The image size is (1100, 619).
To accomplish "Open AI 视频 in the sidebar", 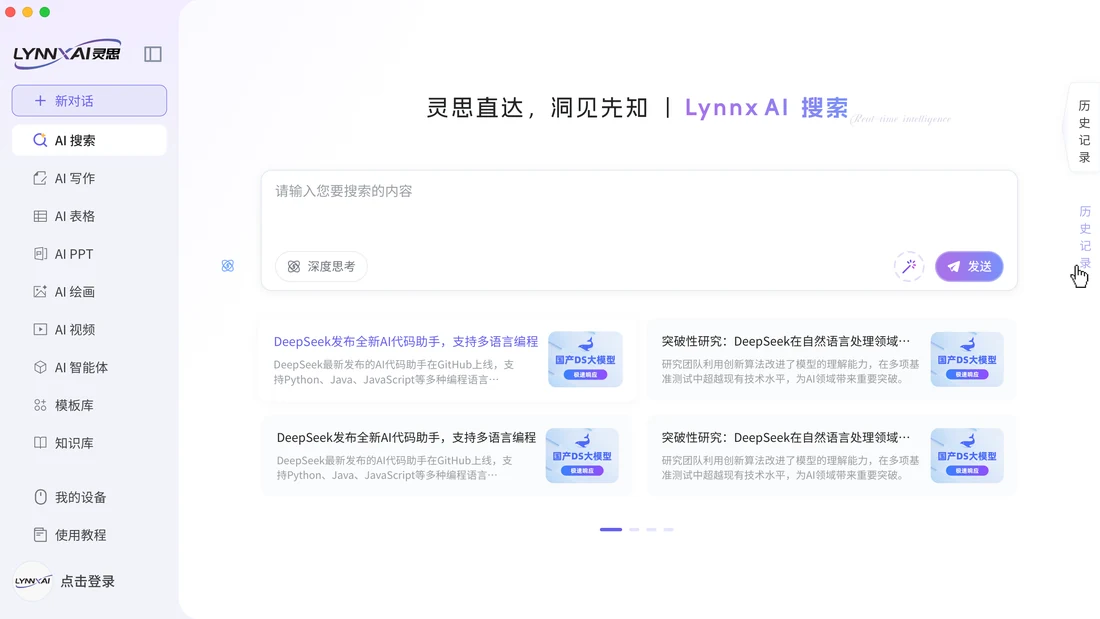I will (x=89, y=330).
